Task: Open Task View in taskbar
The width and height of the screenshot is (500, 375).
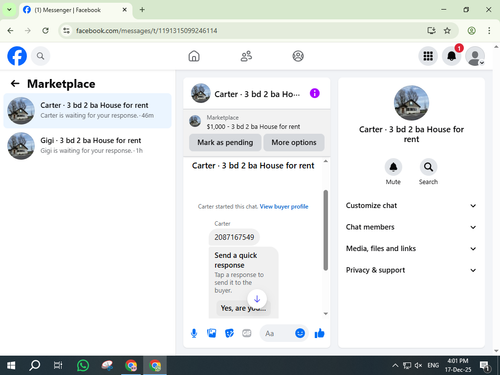Action: click(x=58, y=366)
